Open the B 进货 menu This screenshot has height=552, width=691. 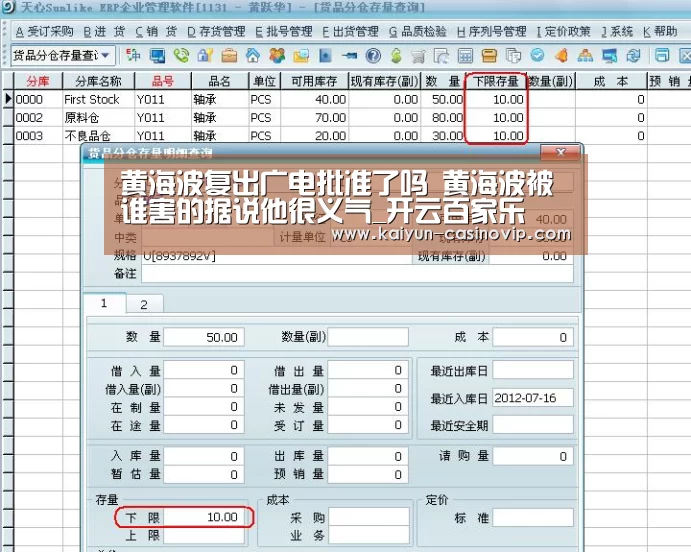(104, 31)
